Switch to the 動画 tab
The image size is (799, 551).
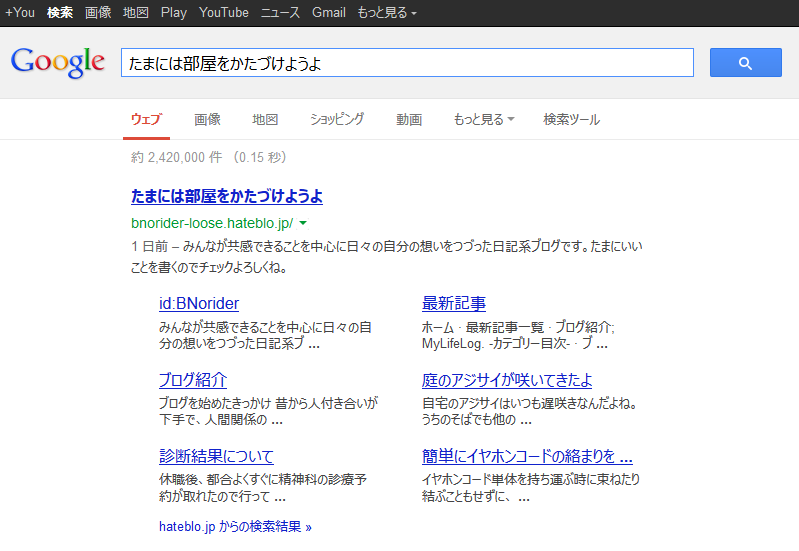pyautogui.click(x=409, y=119)
